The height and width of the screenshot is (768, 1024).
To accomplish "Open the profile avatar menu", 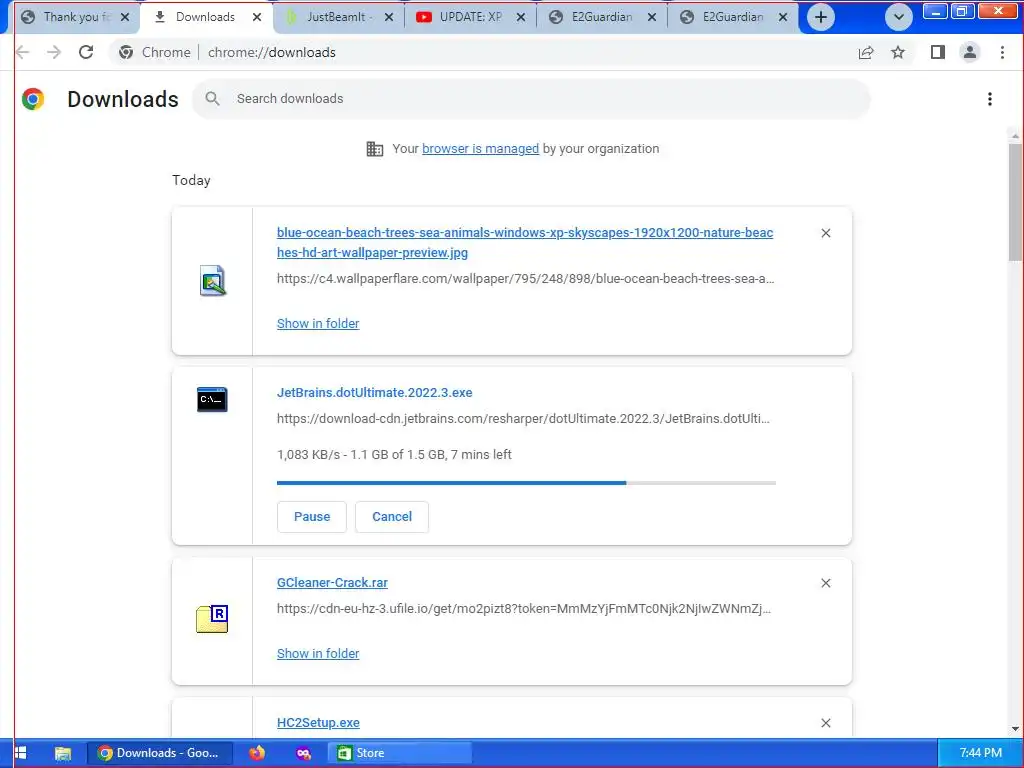I will 970,52.
